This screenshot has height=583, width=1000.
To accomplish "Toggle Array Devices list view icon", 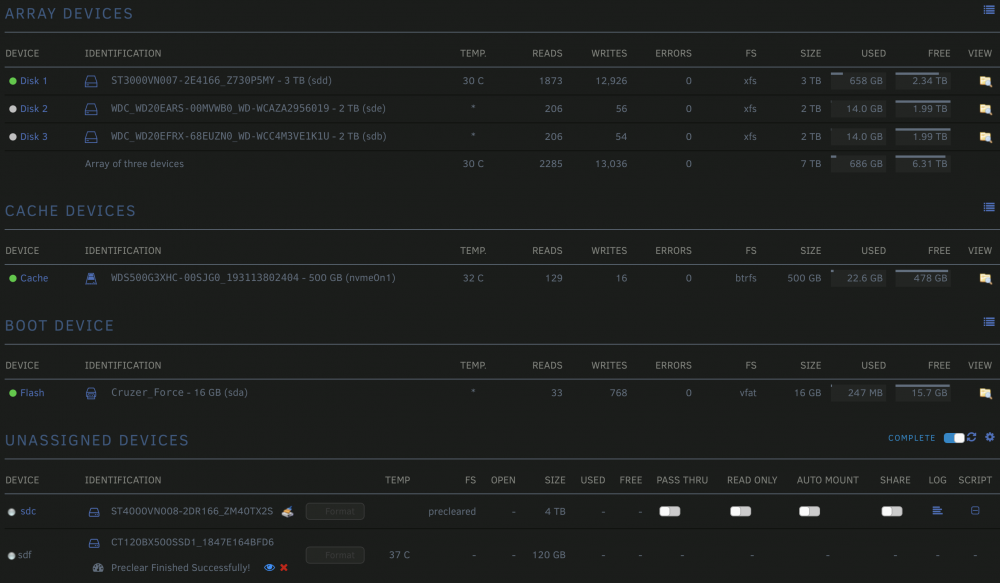I will (x=989, y=10).
